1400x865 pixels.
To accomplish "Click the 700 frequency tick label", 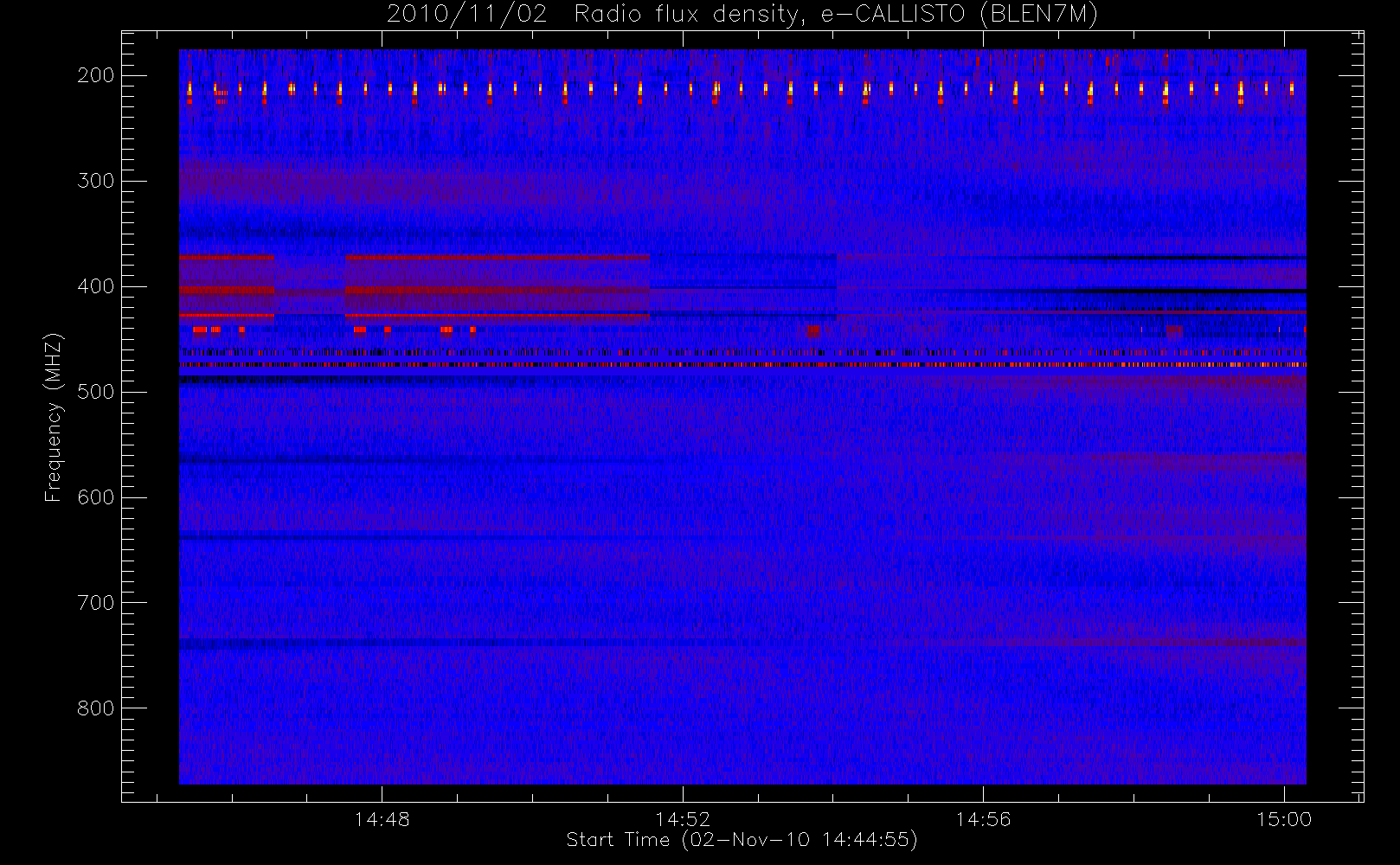I will (96, 603).
